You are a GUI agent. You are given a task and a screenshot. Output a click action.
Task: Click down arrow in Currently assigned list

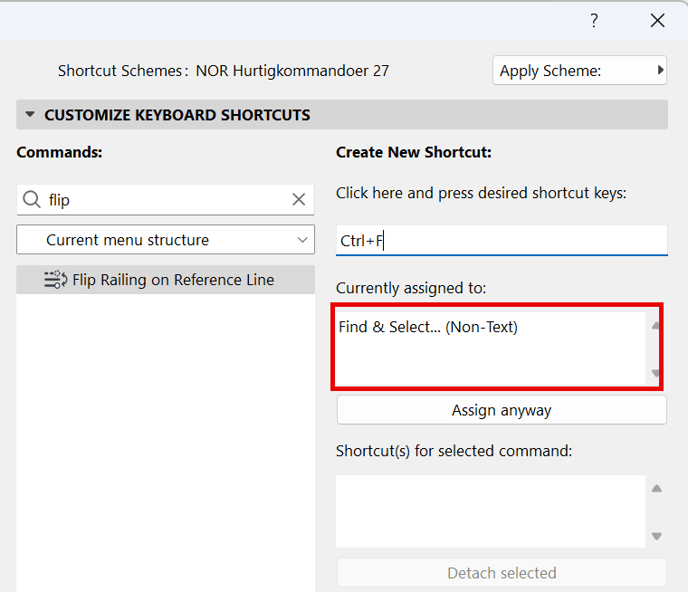(656, 373)
